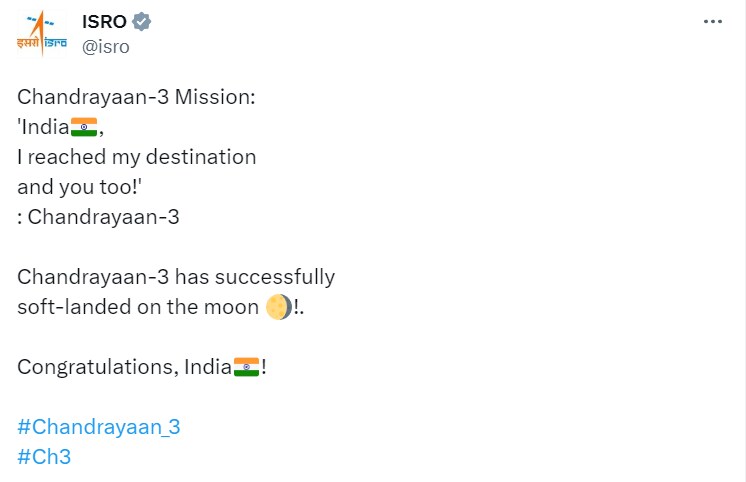The image size is (746, 482).
Task: Click the flag emoji after Congratulations, India
Action: 246,367
